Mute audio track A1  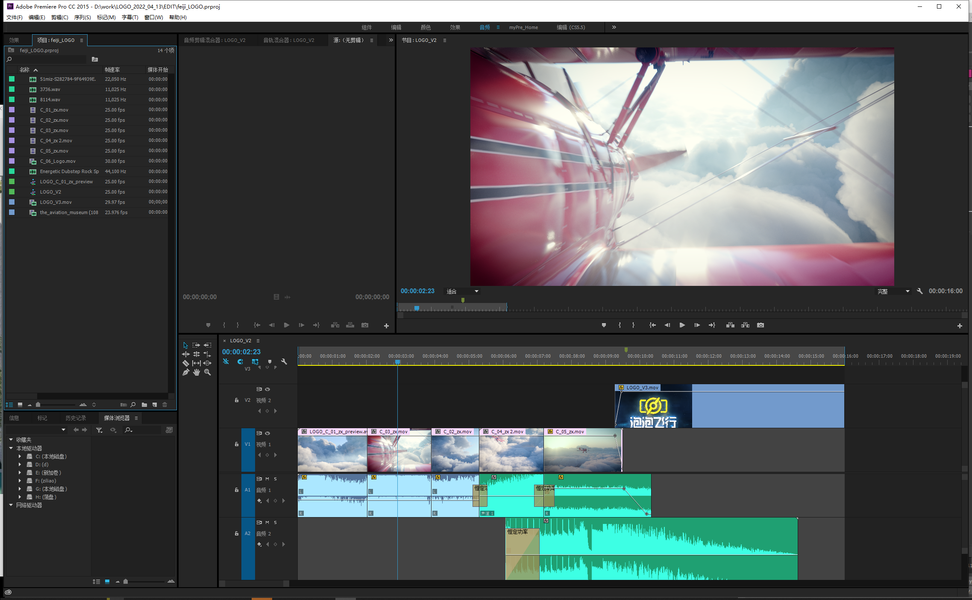[267, 479]
